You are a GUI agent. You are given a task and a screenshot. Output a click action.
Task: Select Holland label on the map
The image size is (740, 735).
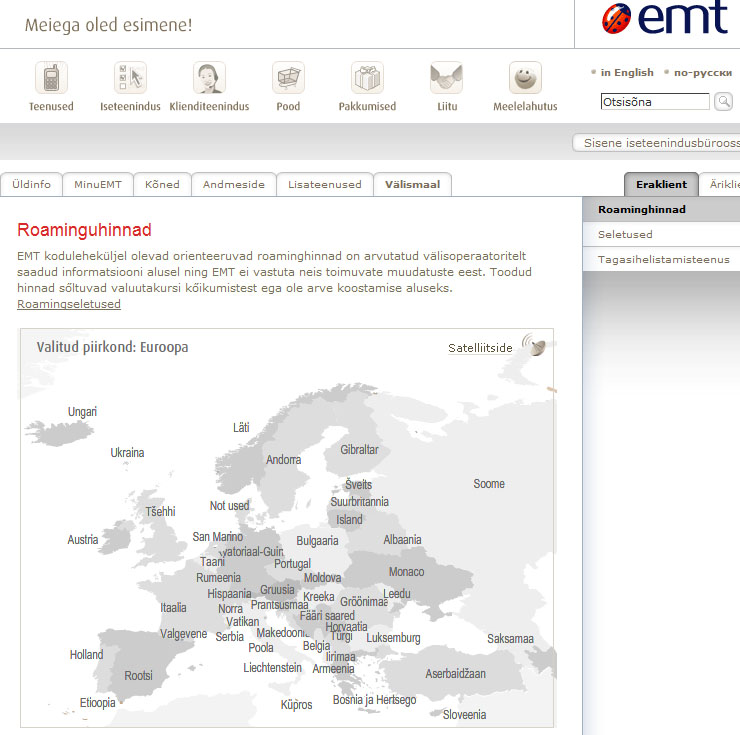[x=86, y=655]
